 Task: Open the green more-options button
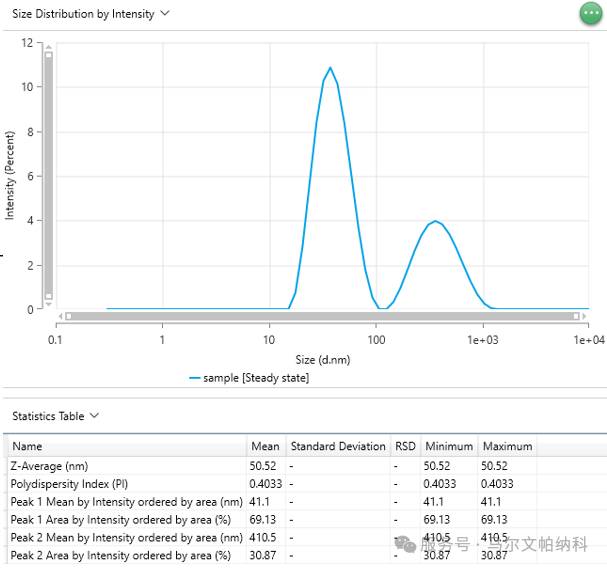point(591,13)
